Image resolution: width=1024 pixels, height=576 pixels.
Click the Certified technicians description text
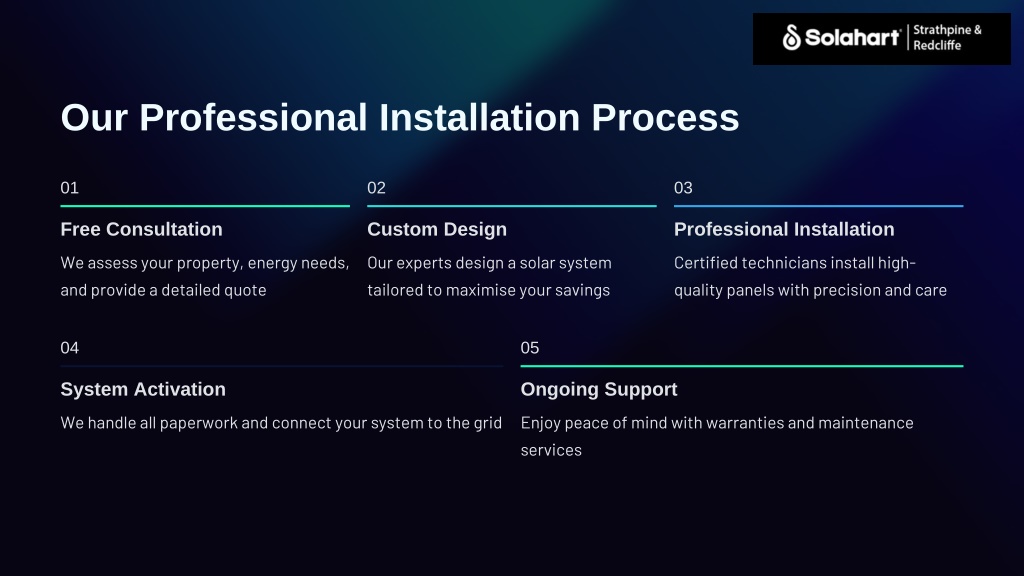pyautogui.click(x=810, y=277)
